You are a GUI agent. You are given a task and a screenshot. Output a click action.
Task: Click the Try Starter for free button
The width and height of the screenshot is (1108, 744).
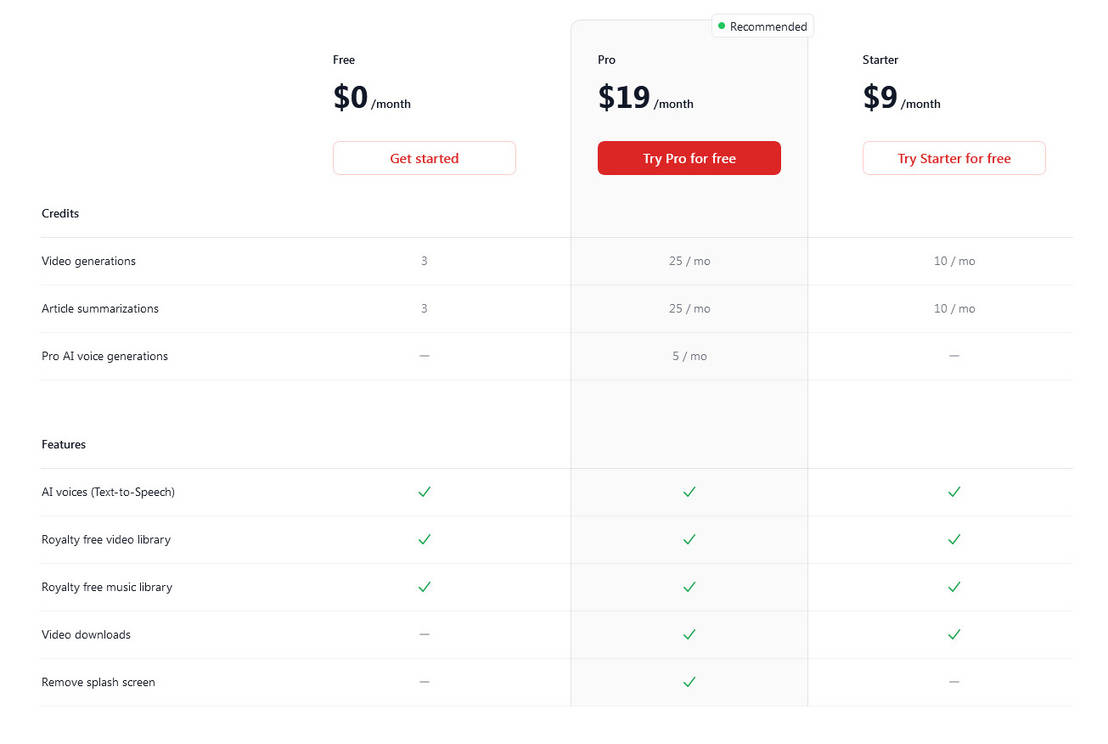(x=953, y=158)
